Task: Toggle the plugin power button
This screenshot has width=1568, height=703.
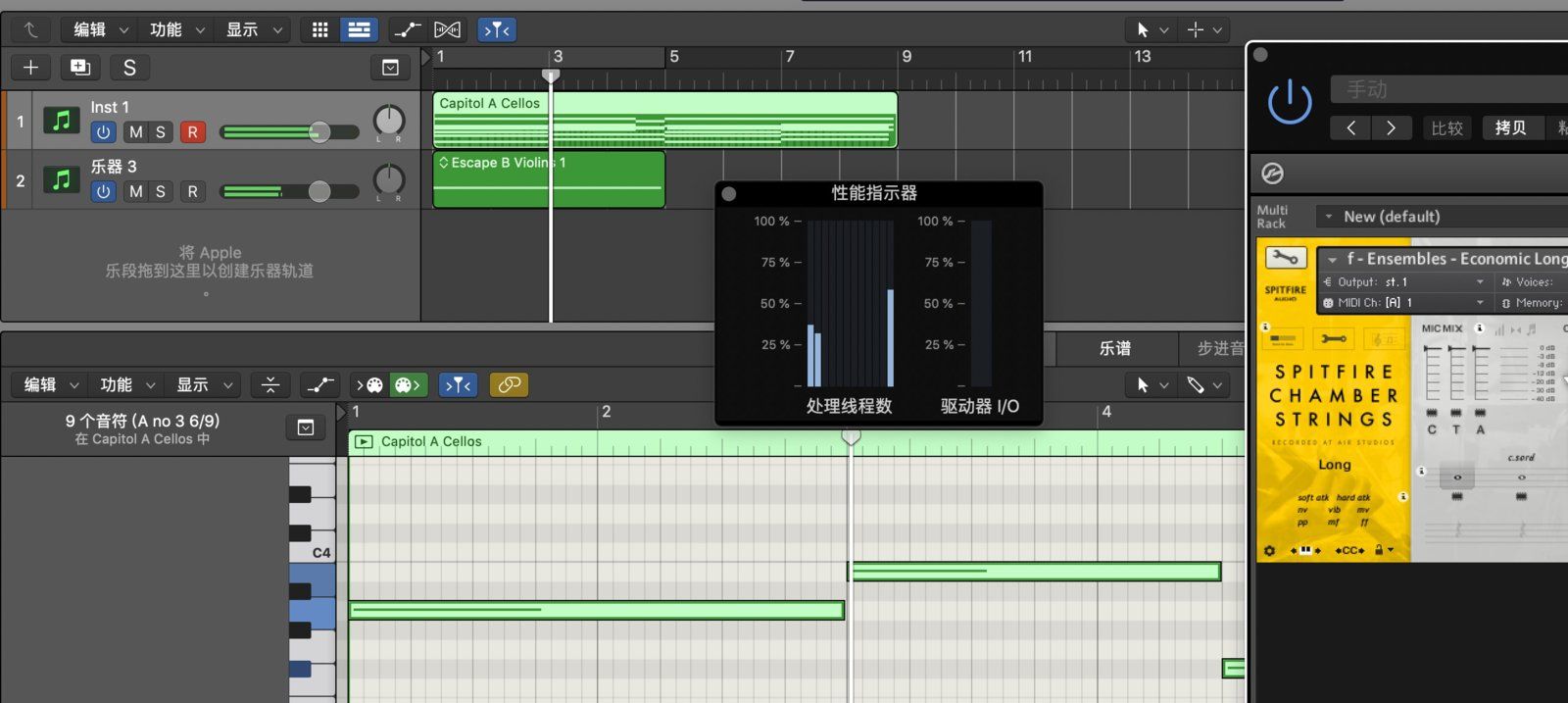Action: 1290,102
